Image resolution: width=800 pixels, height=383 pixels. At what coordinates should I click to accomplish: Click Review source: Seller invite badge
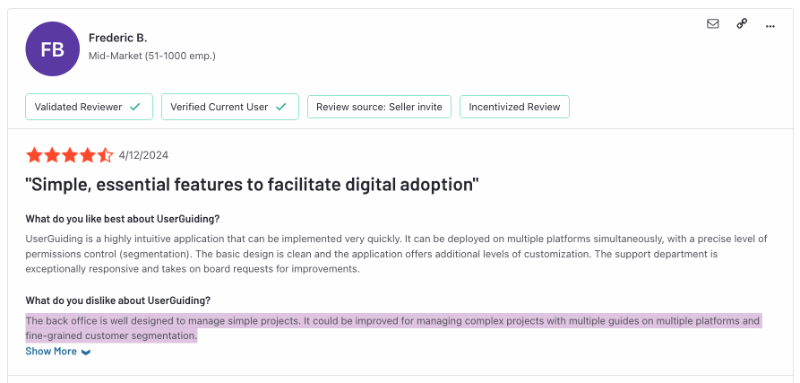pyautogui.click(x=379, y=107)
